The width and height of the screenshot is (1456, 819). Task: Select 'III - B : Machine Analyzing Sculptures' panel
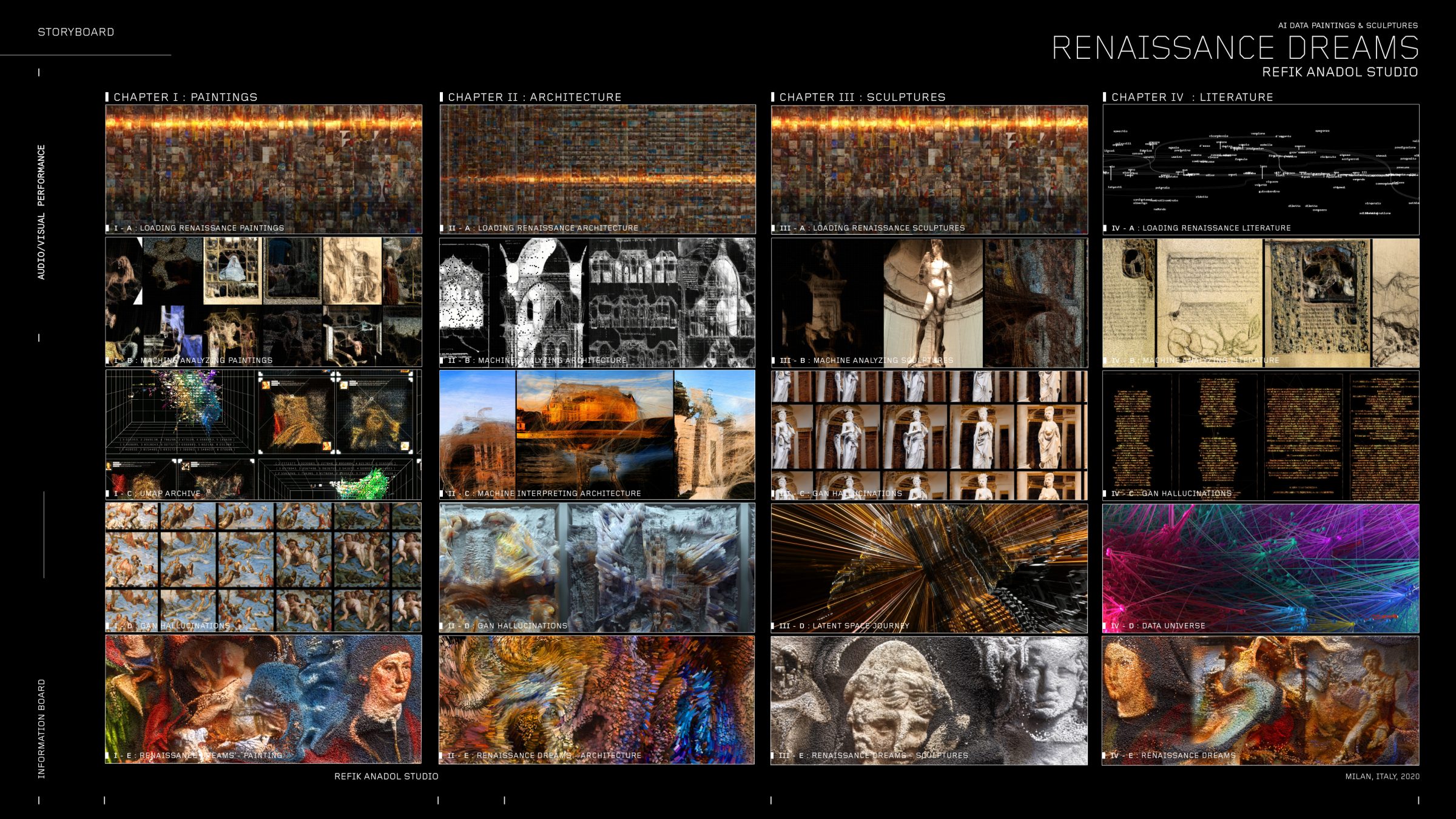[929, 302]
